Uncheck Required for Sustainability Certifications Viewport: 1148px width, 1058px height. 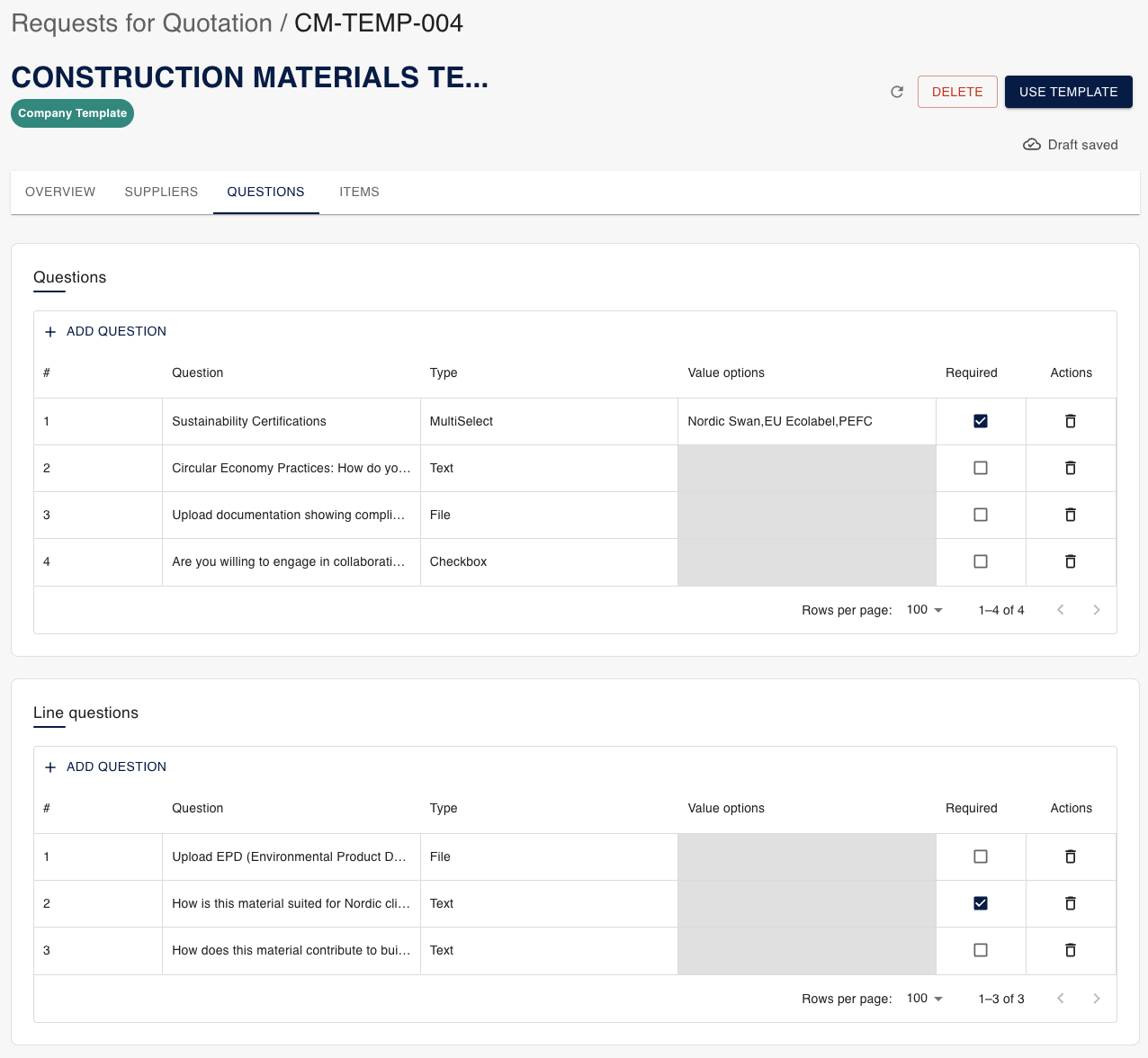(x=981, y=421)
